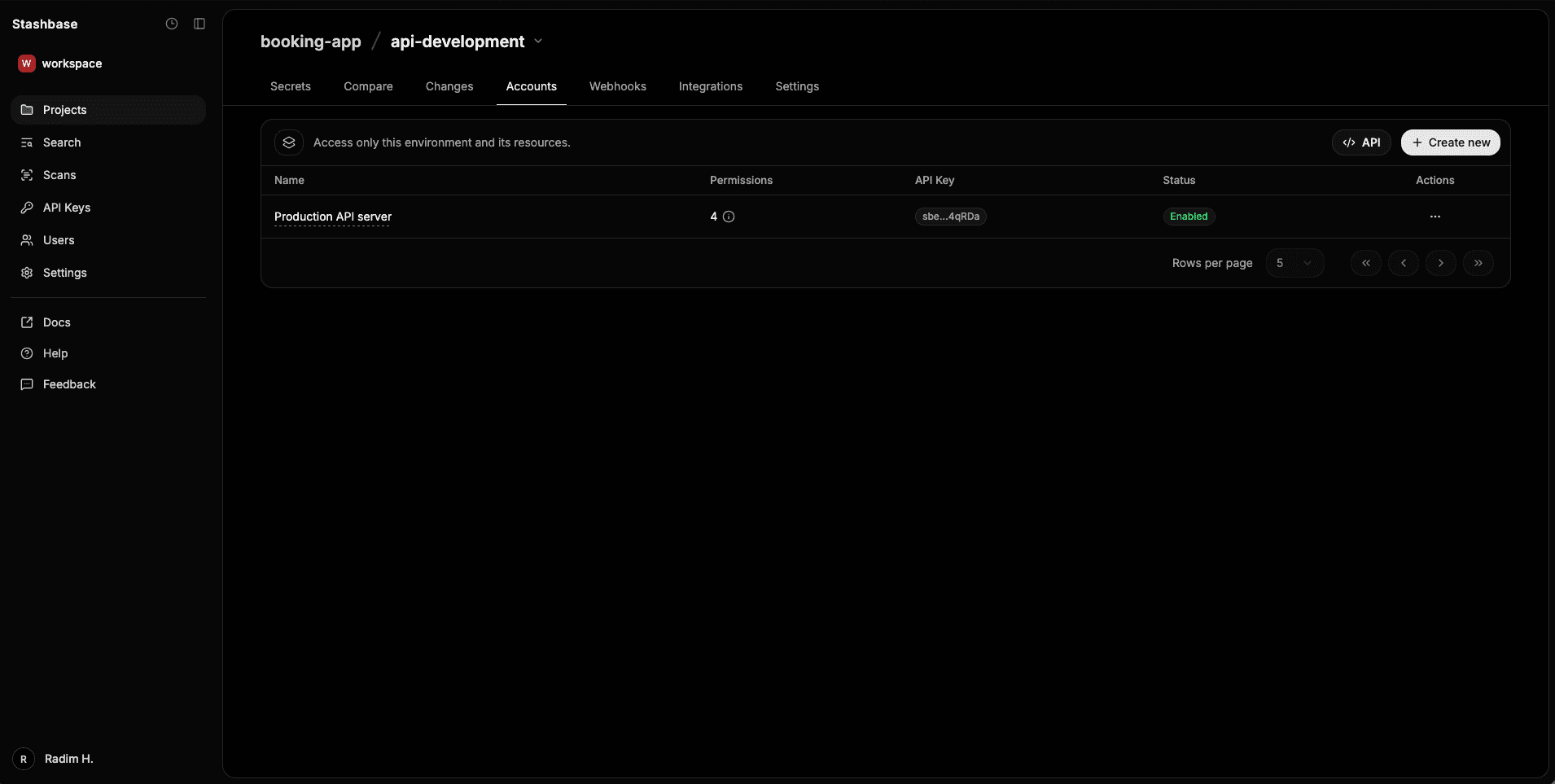Screen dimensions: 1555x784
Task: Click the Enabled status badge
Action: coord(1189,217)
